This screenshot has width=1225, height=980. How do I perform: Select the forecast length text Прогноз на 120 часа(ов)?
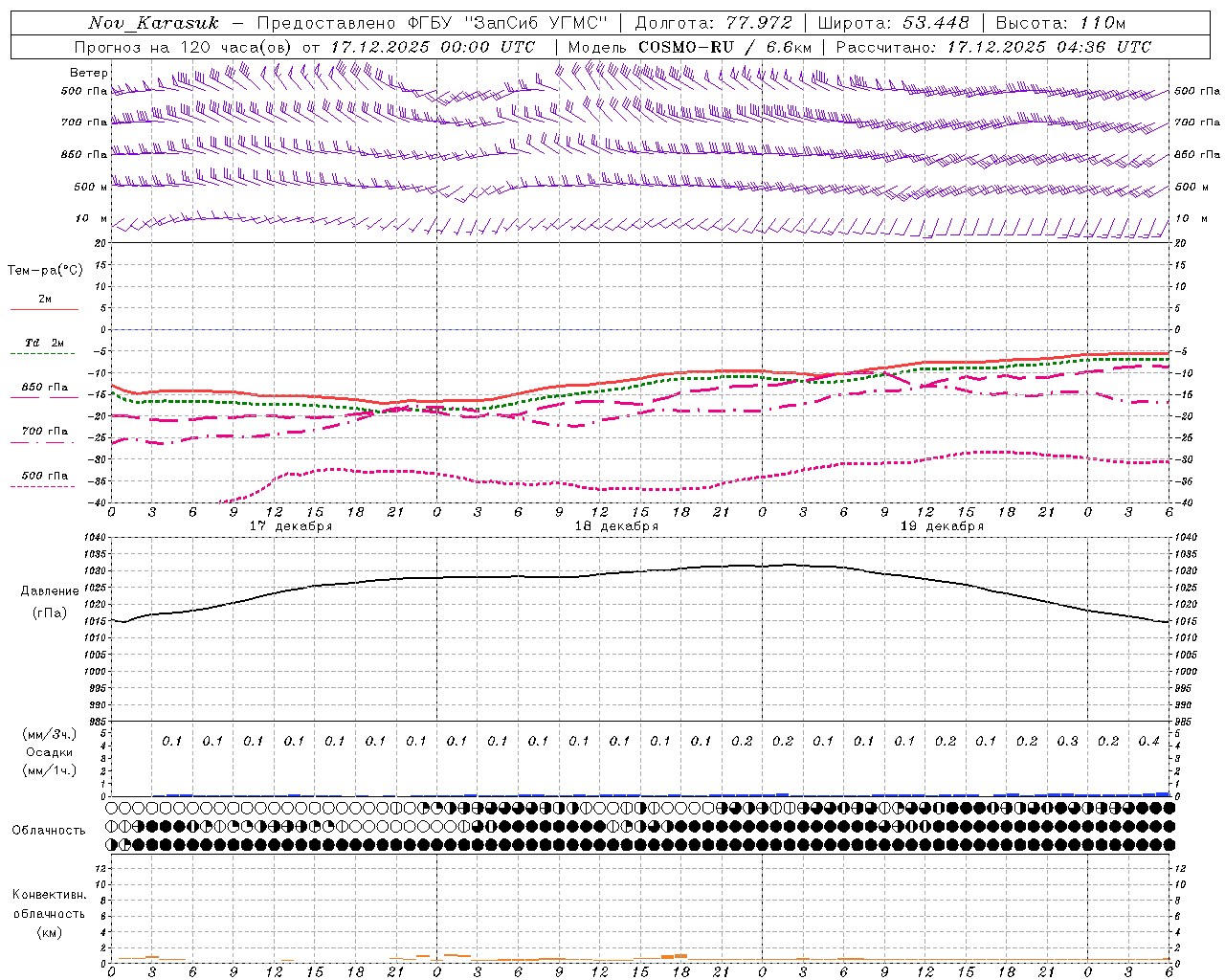(184, 47)
